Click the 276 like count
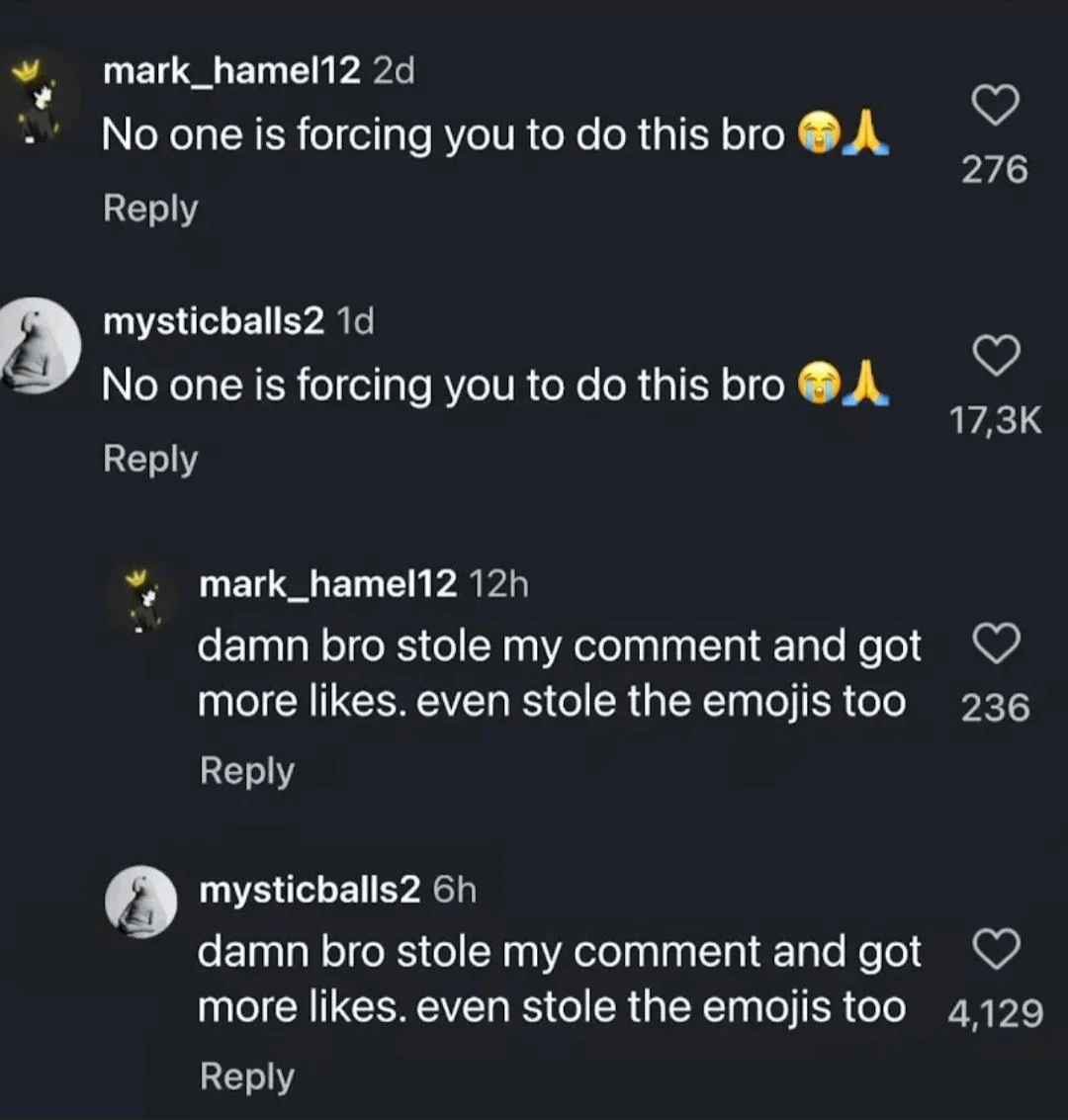Screen dimensions: 1068x1120 (x=995, y=170)
